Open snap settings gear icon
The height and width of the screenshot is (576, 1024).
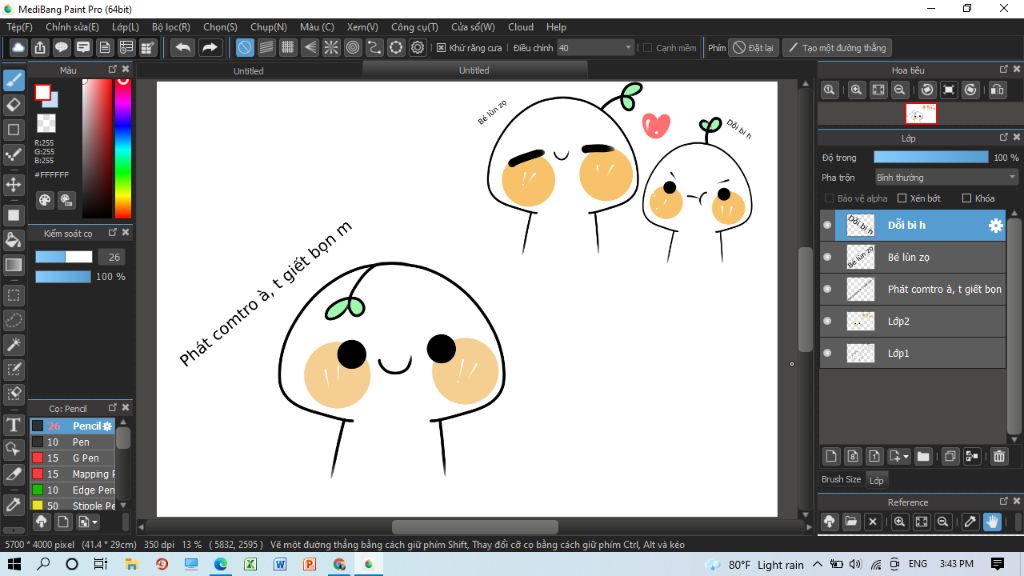(417, 48)
